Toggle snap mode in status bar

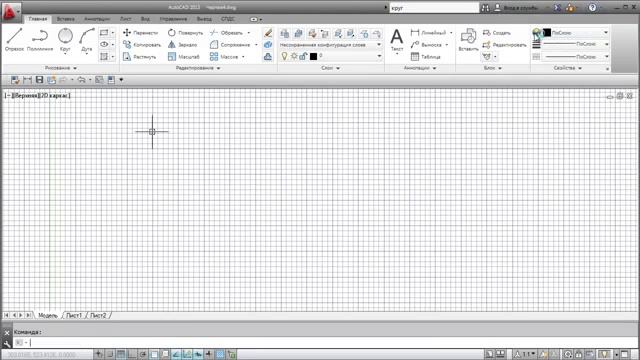click(110, 354)
